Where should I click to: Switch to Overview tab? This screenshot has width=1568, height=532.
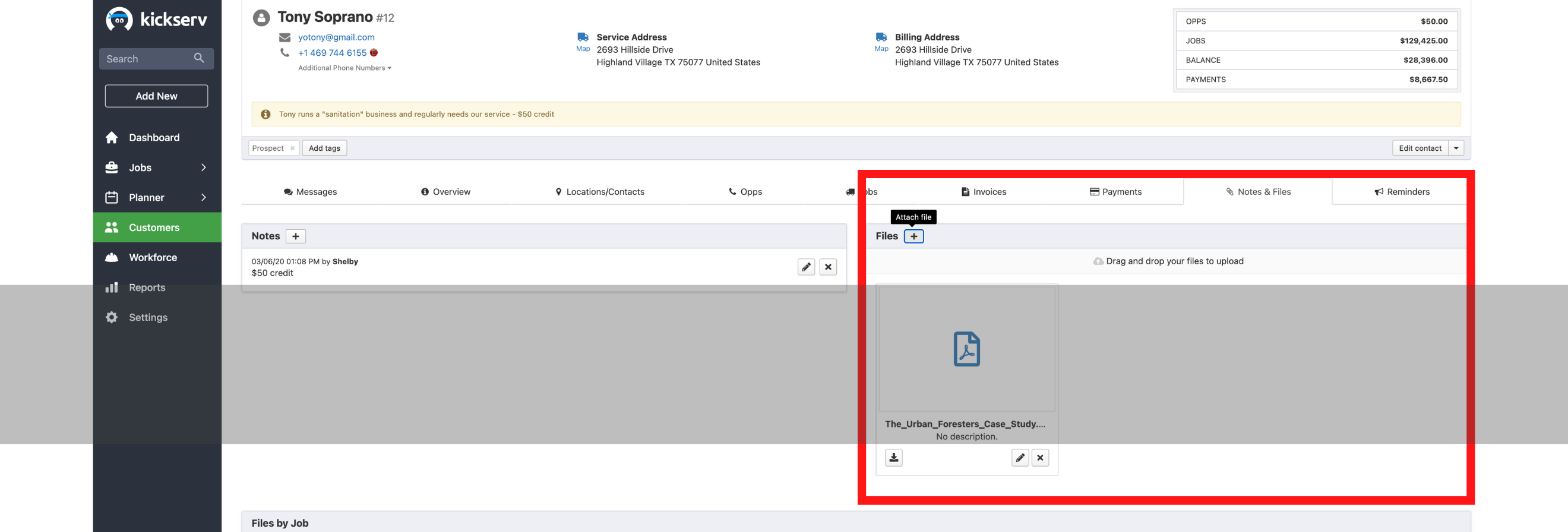pyautogui.click(x=445, y=192)
